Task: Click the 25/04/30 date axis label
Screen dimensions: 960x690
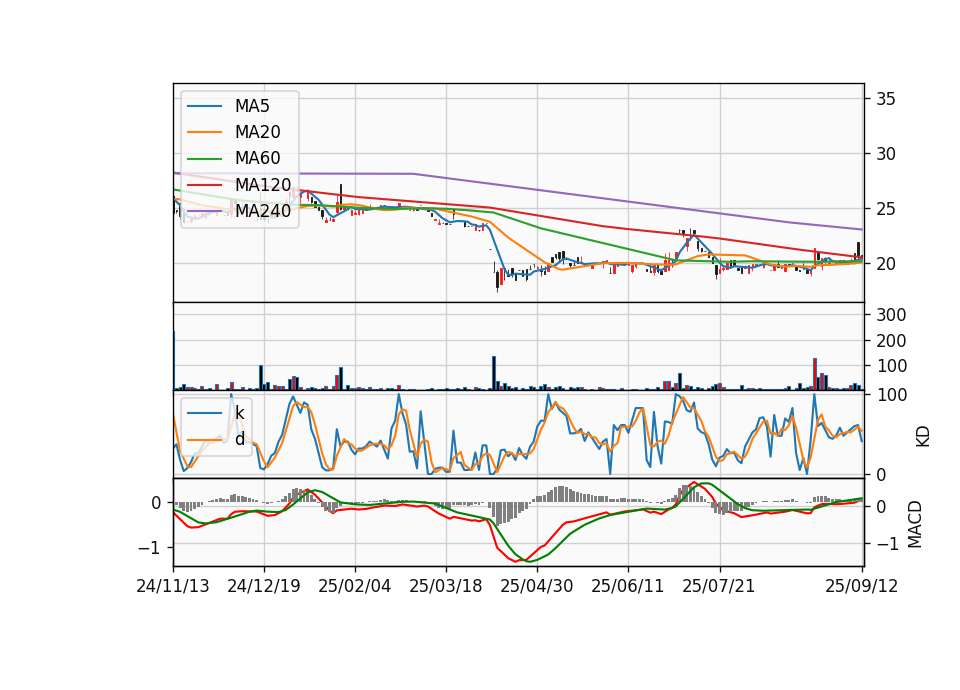Action: [x=537, y=586]
